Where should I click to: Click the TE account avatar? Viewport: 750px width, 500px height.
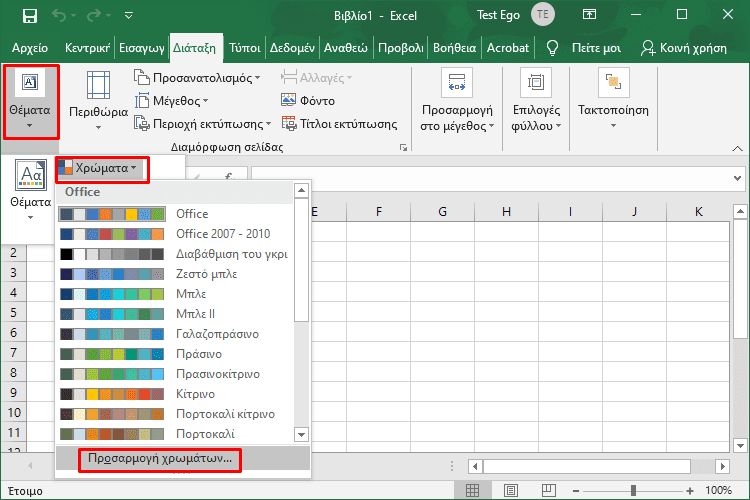542,14
